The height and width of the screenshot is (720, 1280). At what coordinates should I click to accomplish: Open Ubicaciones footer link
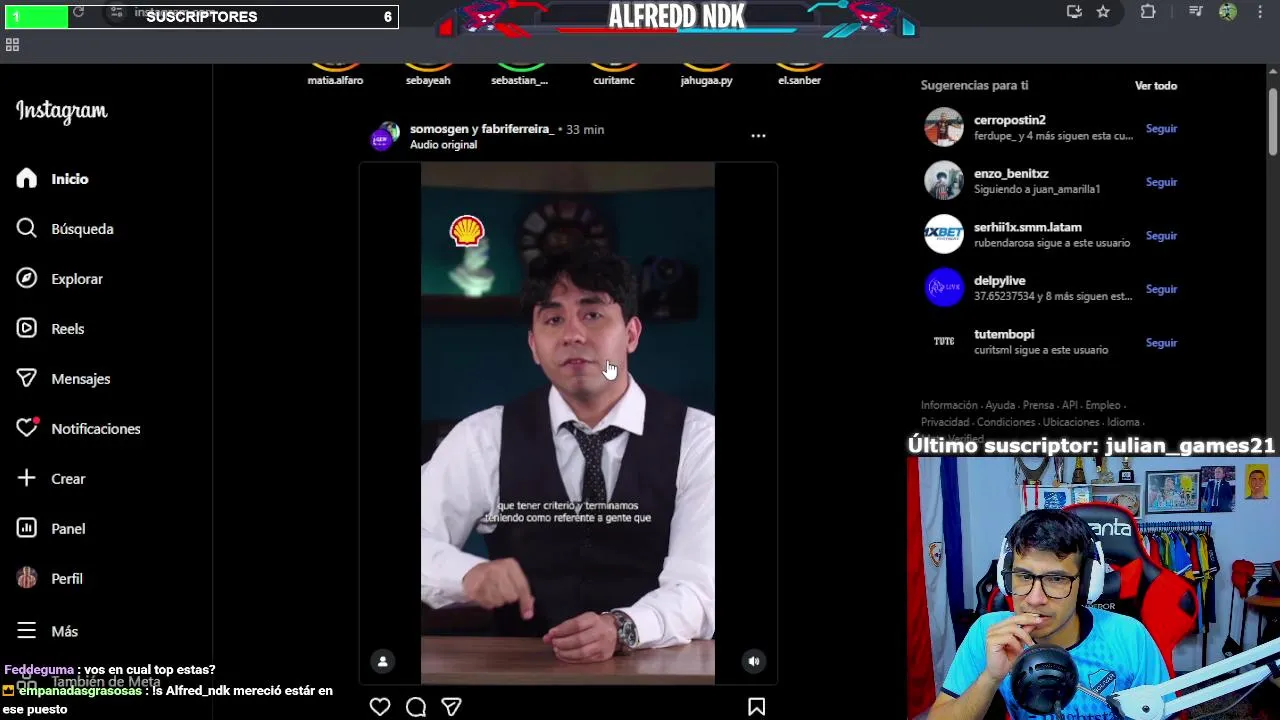click(1071, 422)
